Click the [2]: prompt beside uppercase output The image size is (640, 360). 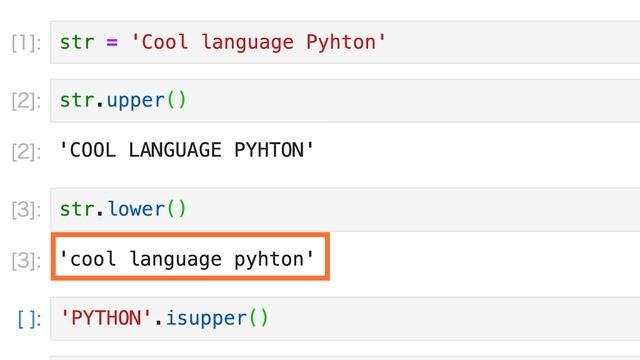click(x=26, y=152)
